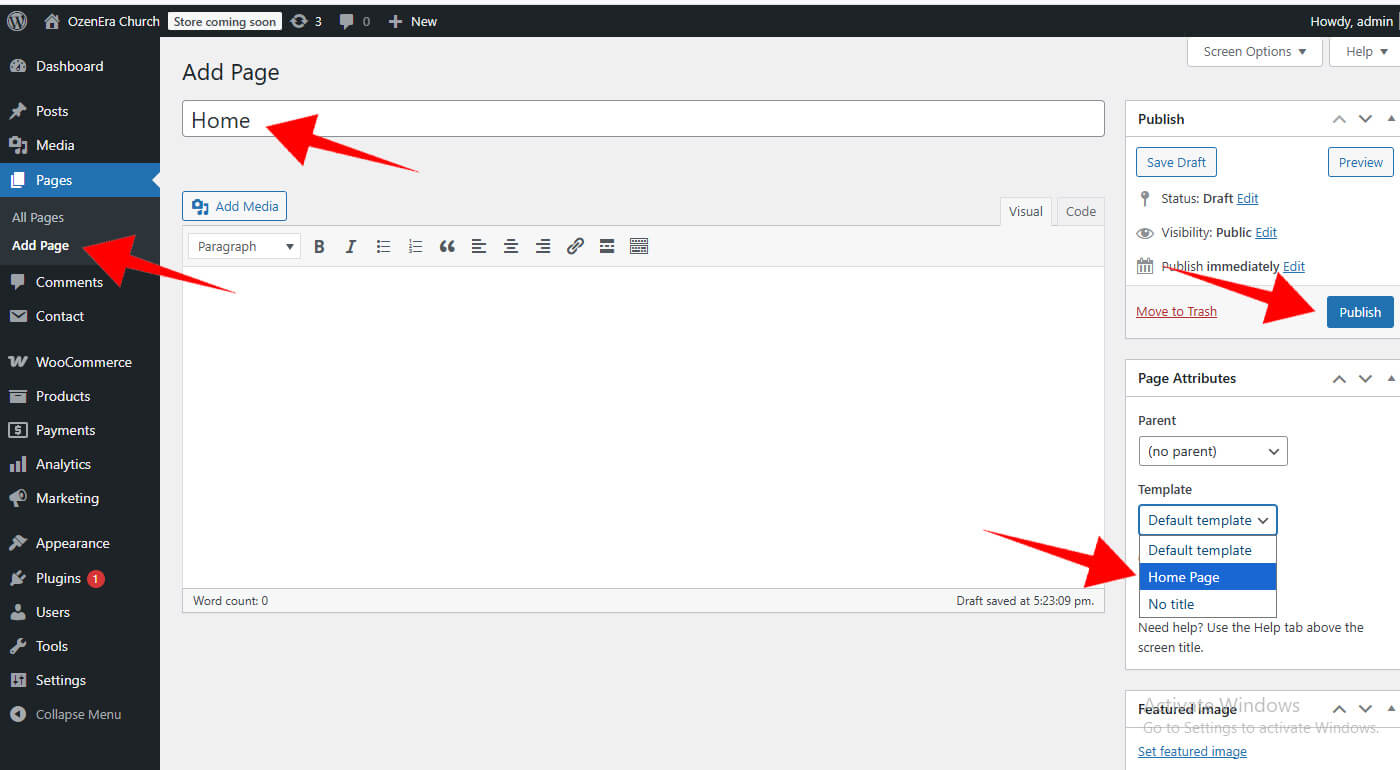Center align the text

click(511, 246)
